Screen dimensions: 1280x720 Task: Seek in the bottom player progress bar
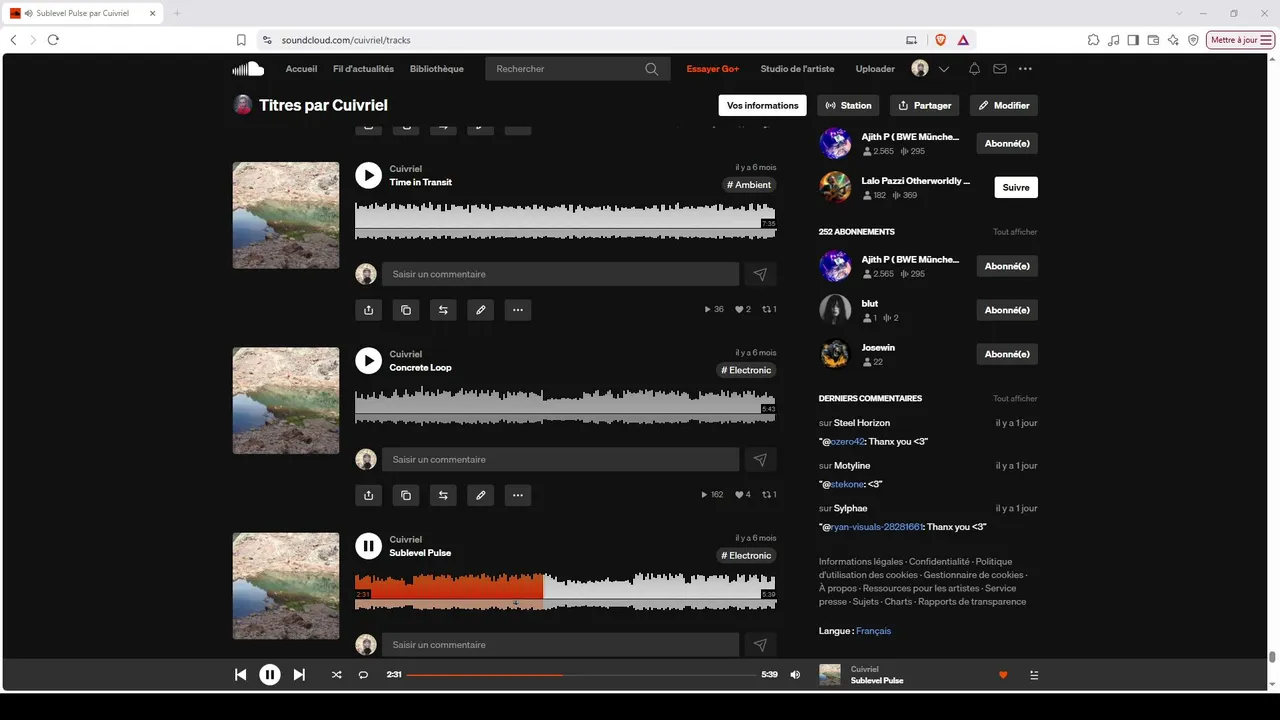point(581,675)
